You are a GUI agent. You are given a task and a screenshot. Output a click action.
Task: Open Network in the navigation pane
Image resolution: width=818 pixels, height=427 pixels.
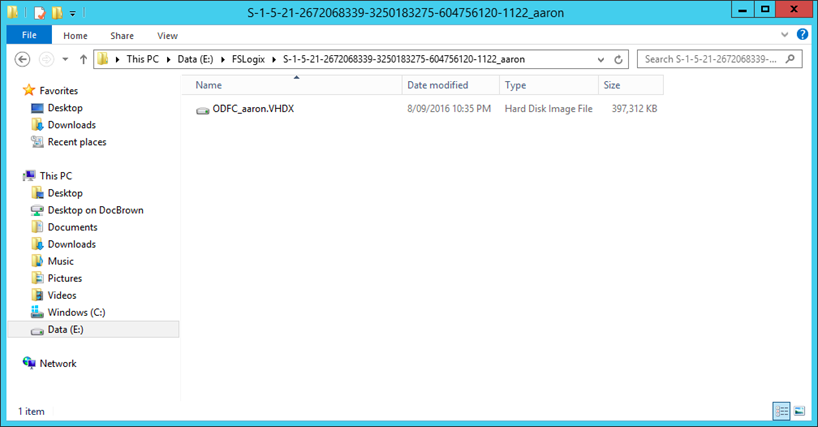pos(58,363)
